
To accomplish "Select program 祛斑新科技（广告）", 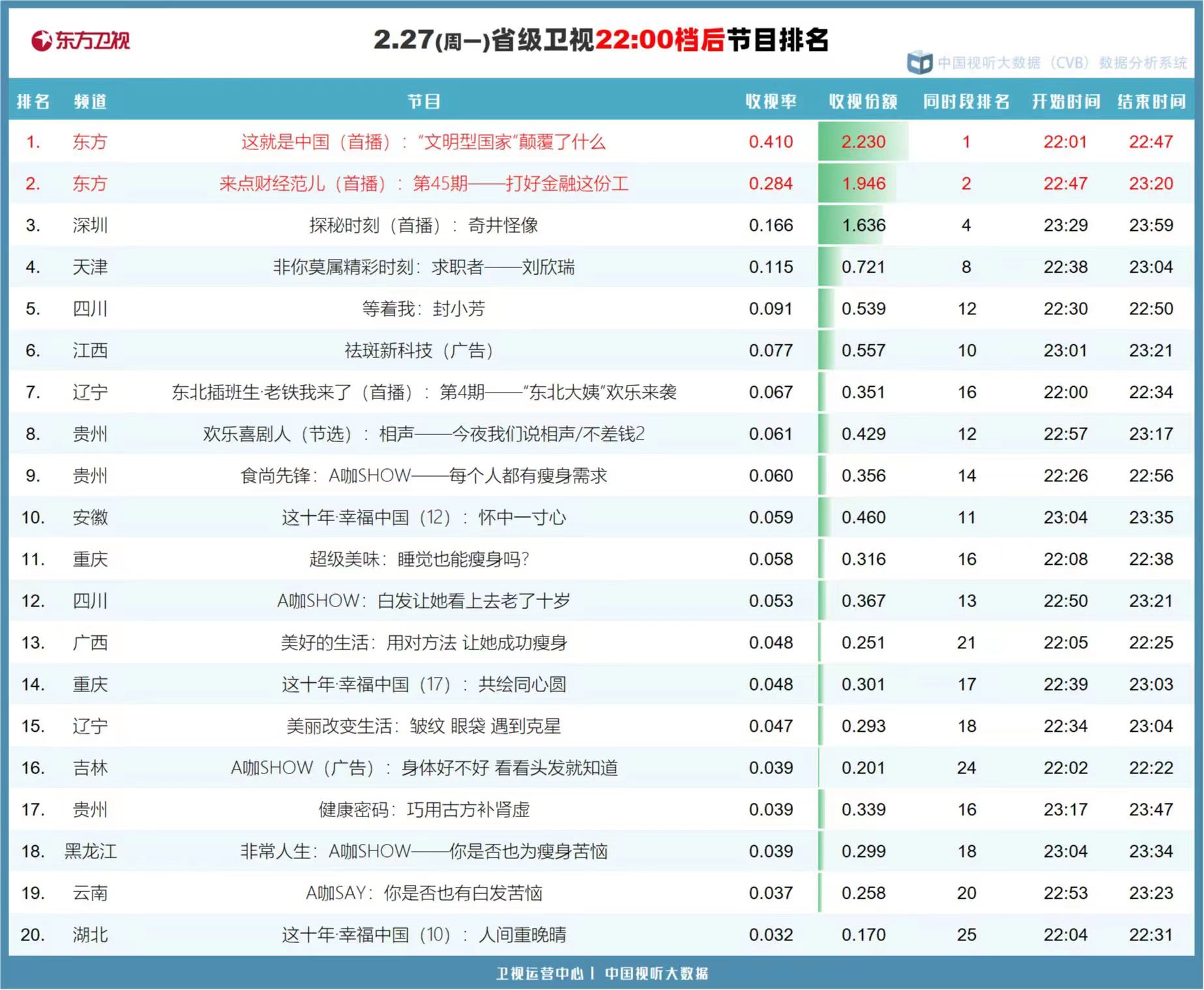I will pos(419,350).
